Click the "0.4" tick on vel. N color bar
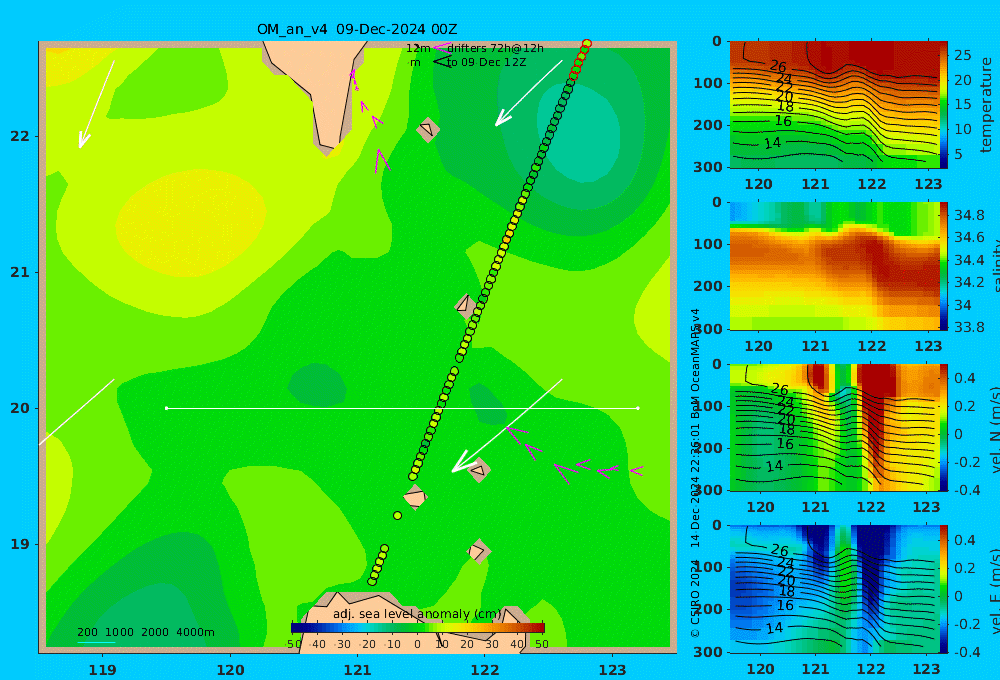Screen dimensions: 1000x680 964,378
